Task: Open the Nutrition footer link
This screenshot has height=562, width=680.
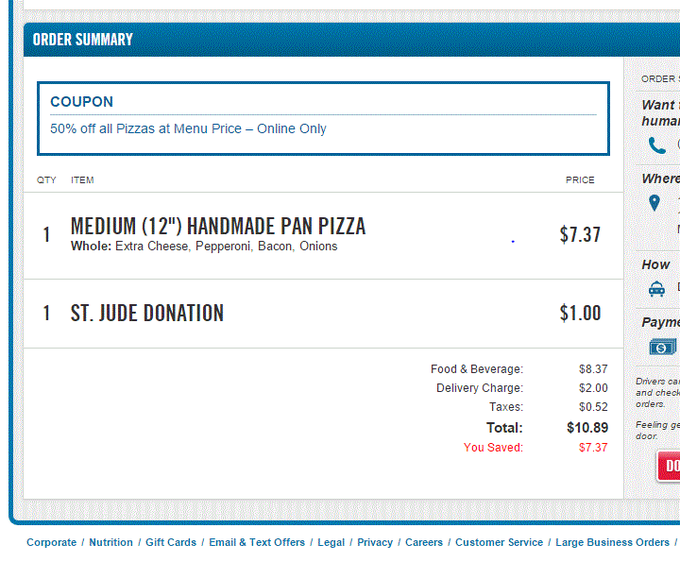Action: pos(111,542)
